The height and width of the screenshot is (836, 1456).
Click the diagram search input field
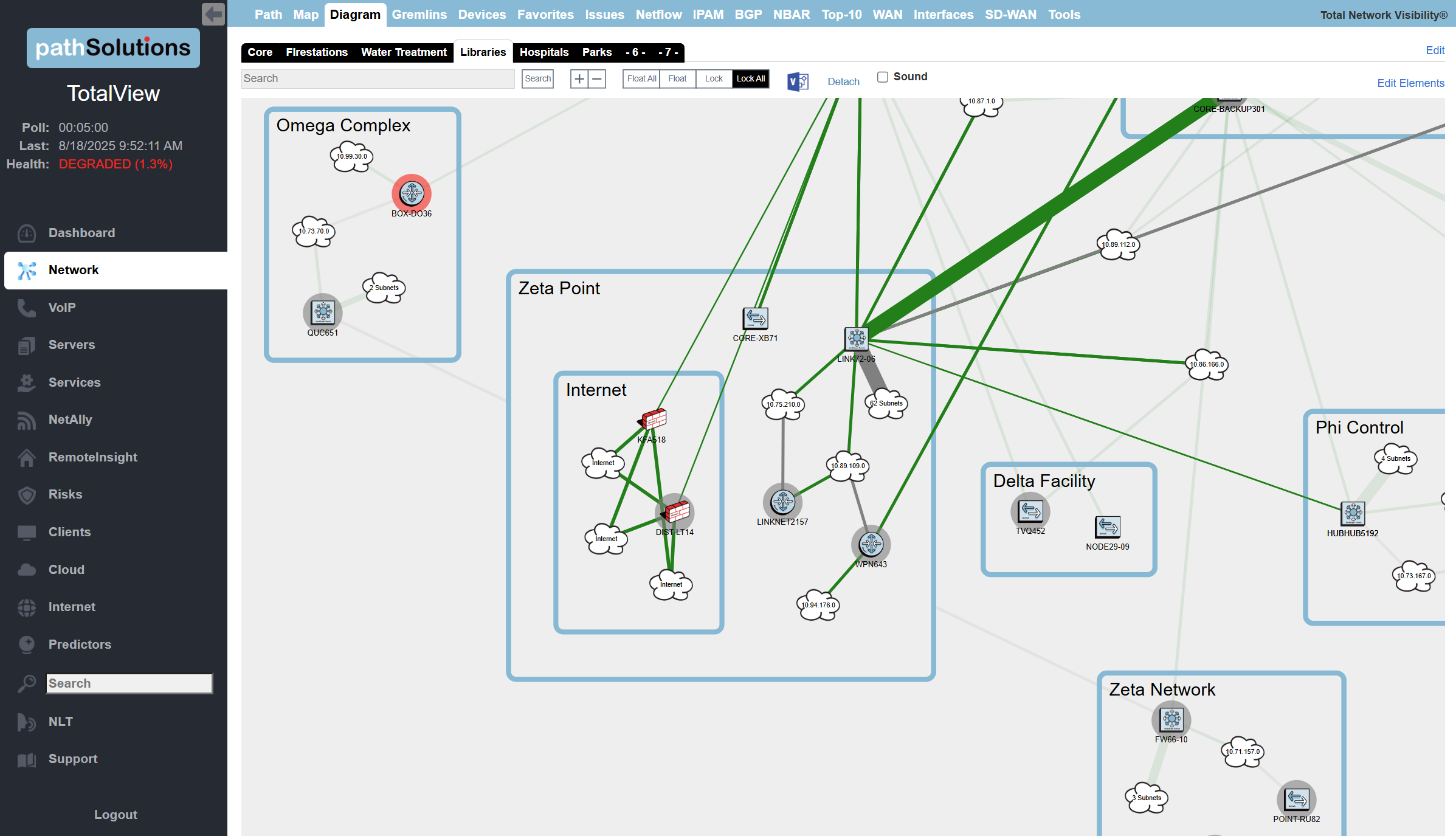coord(377,78)
